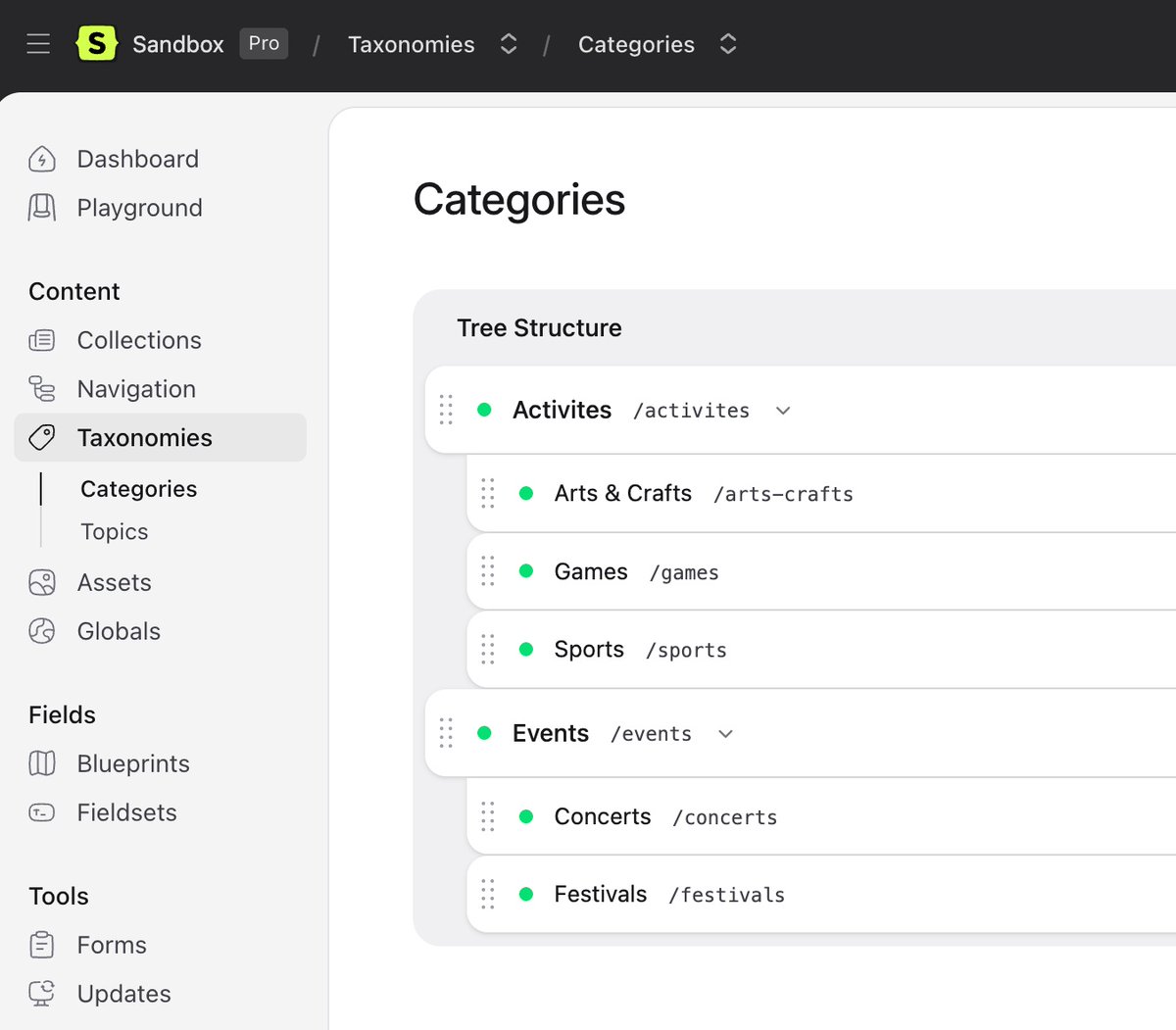The height and width of the screenshot is (1030, 1176).
Task: Open the Activites term
Action: tap(562, 410)
